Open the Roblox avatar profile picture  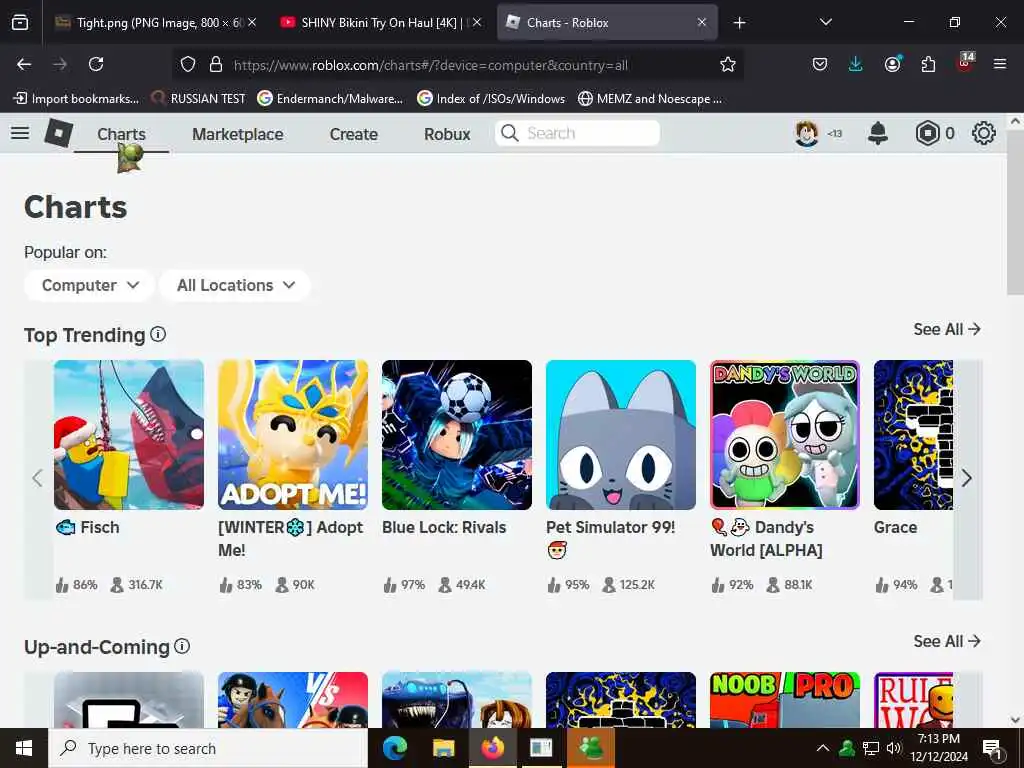[x=807, y=133]
